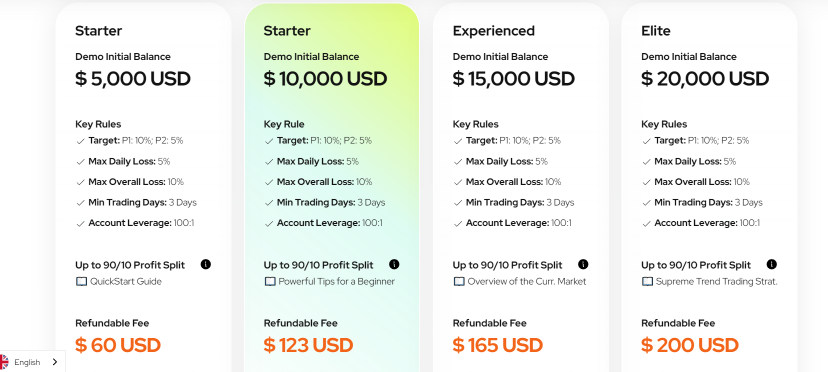Click info icon on Experienced plan card
828x372 pixels.
[x=583, y=264]
